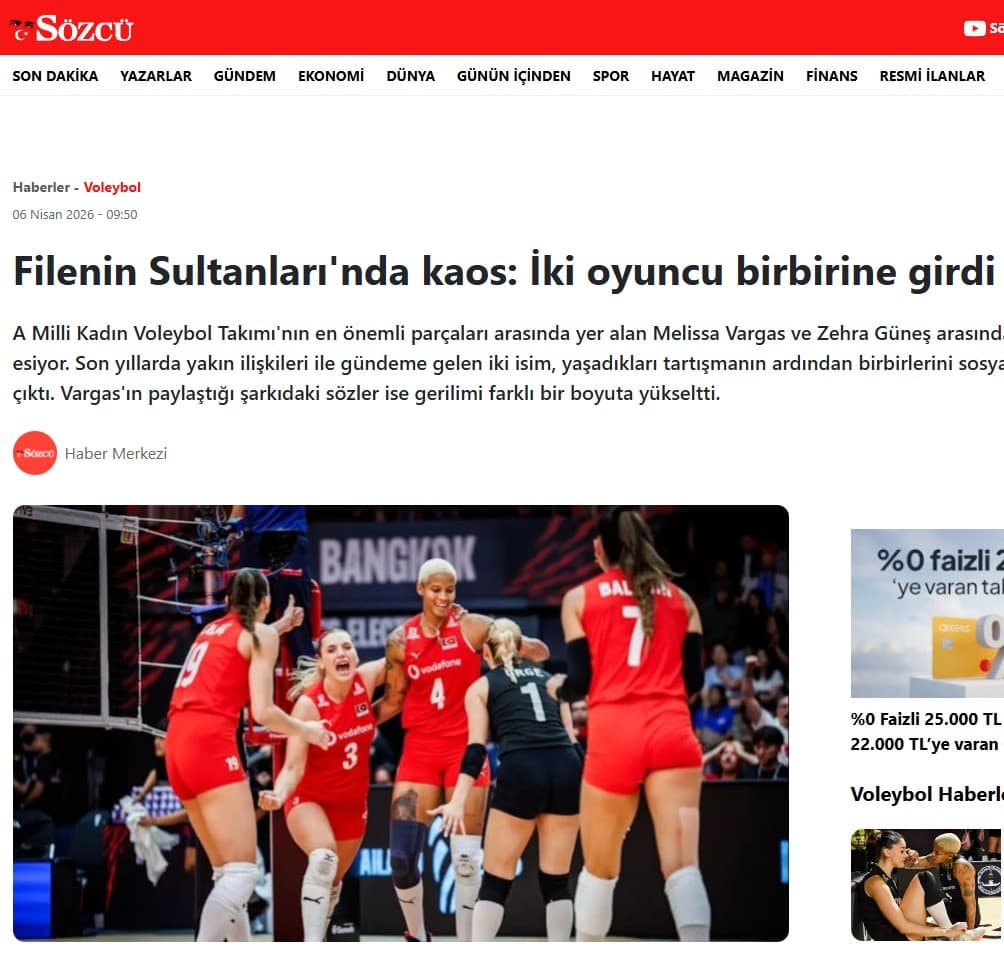Open Günün İçinden menu item
The height and width of the screenshot is (954, 1004).
pos(514,76)
